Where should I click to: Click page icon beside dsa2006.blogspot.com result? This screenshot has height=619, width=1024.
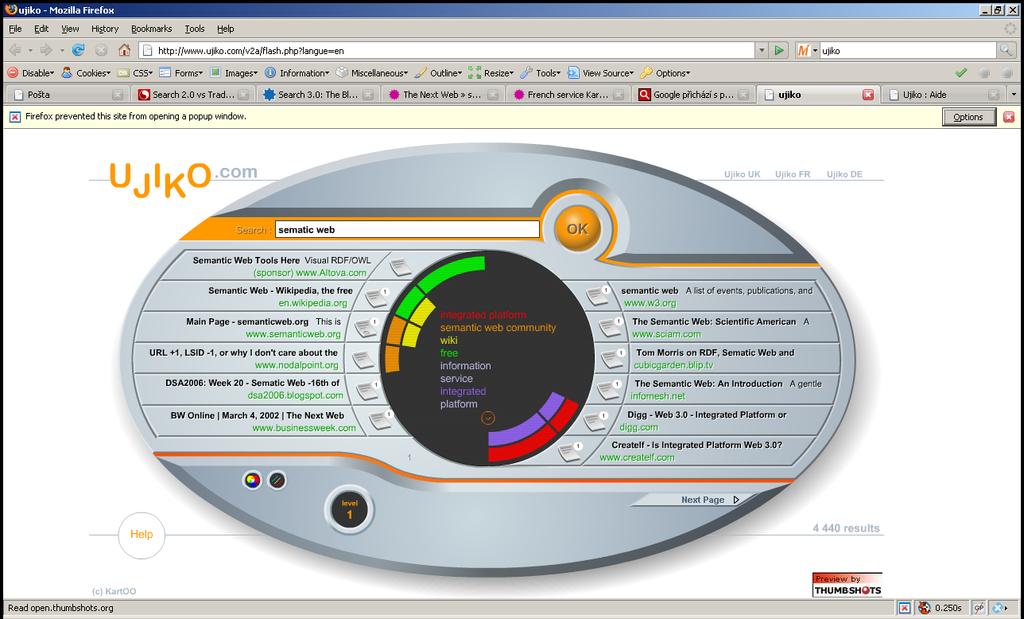coord(369,389)
